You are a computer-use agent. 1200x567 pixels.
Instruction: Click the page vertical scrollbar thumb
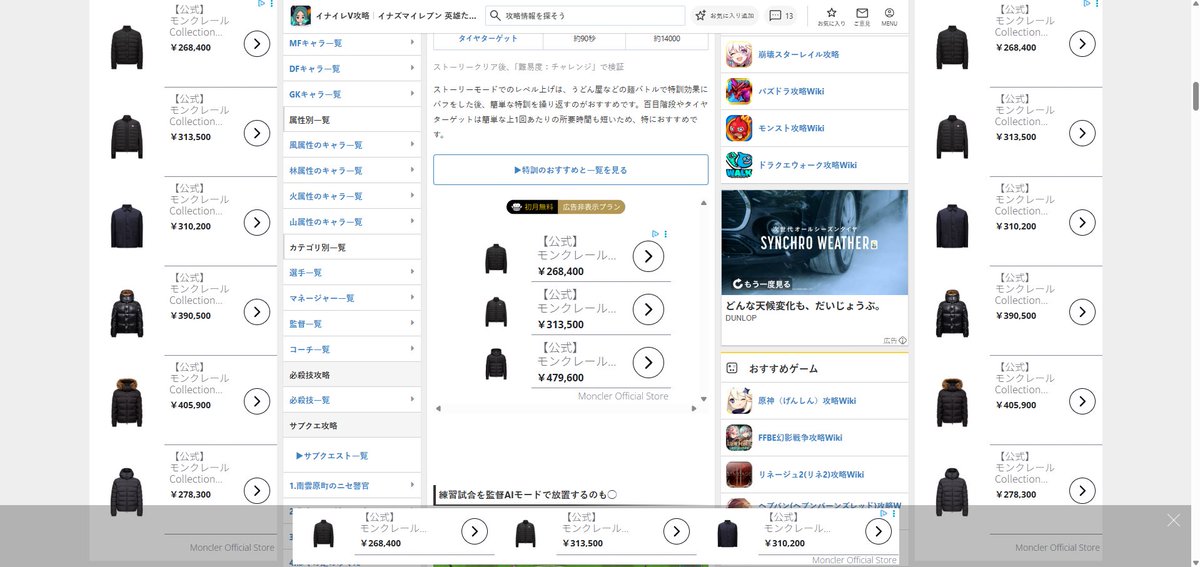pos(1194,96)
